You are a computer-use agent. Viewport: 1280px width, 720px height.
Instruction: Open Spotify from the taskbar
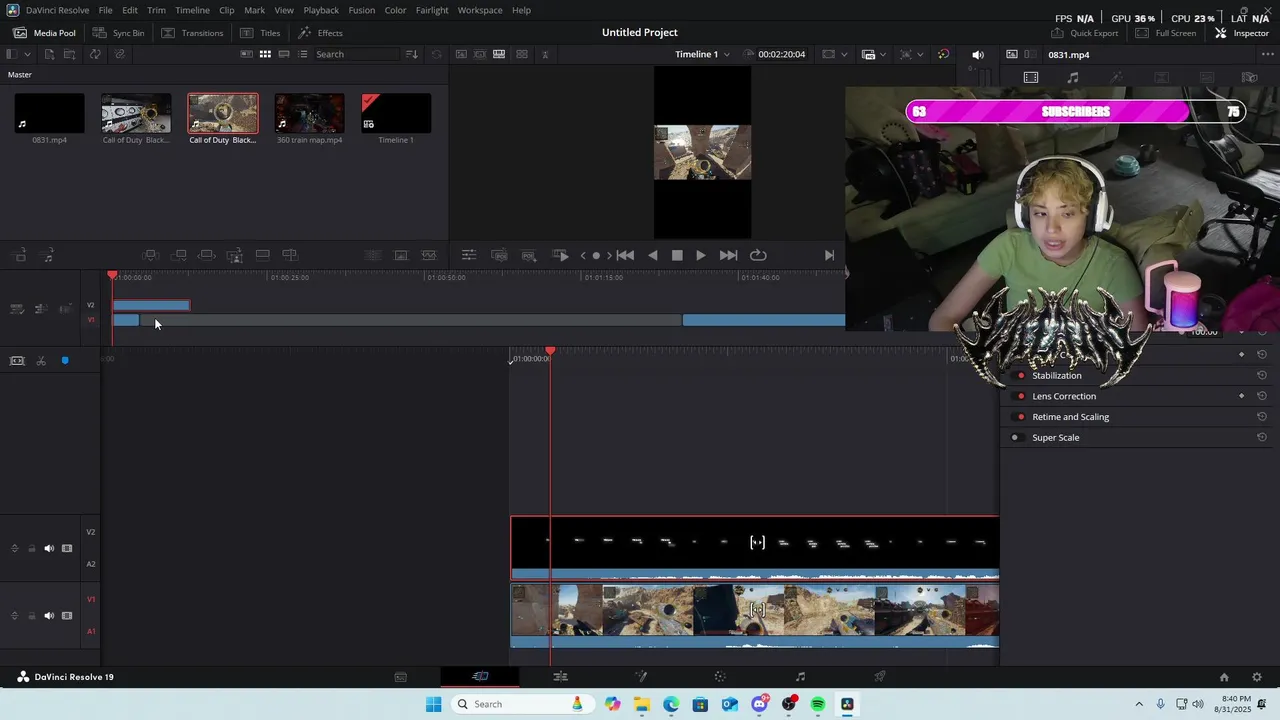click(818, 704)
